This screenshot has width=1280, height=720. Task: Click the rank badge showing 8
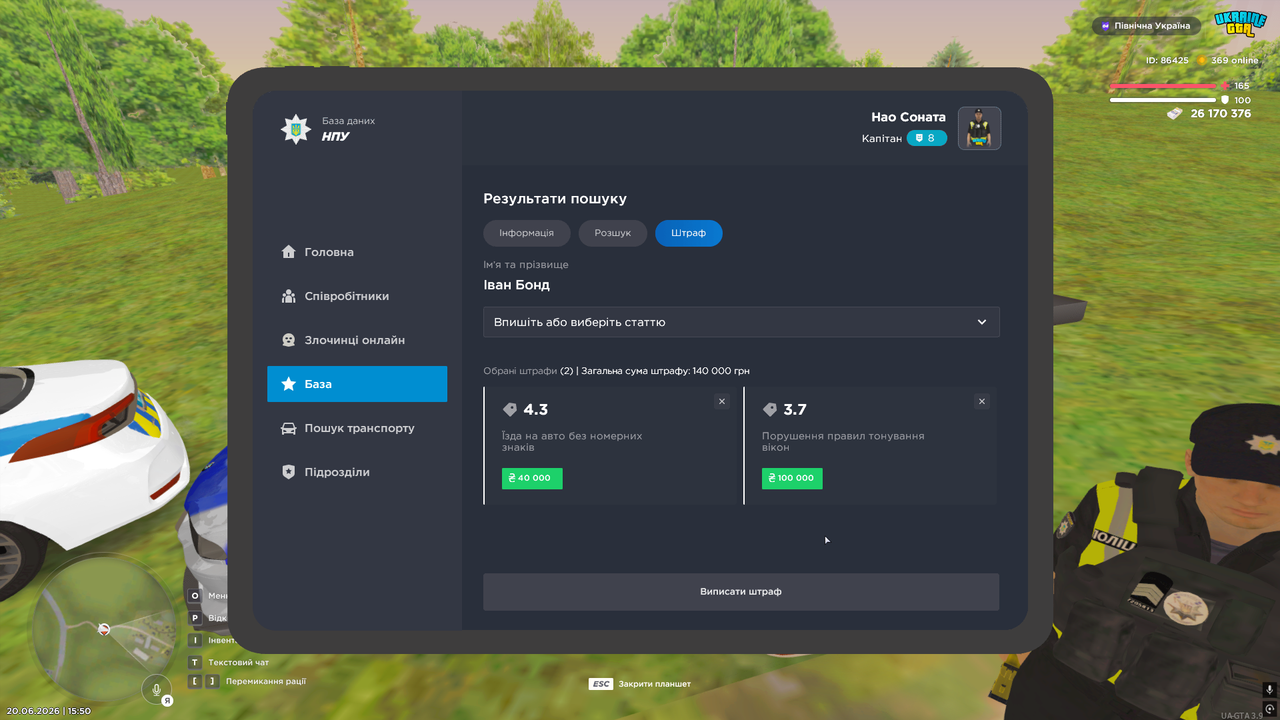pos(926,138)
